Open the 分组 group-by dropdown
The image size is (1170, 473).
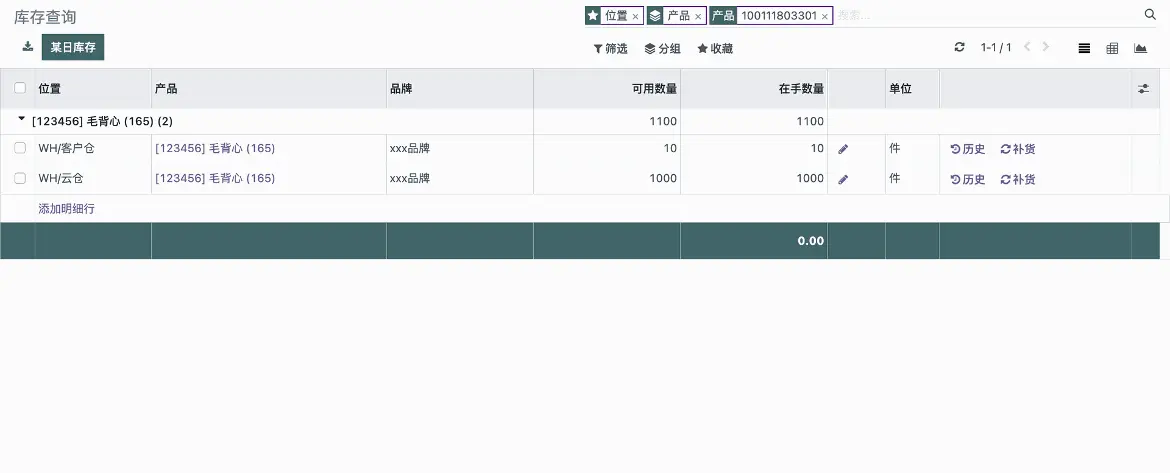click(663, 48)
